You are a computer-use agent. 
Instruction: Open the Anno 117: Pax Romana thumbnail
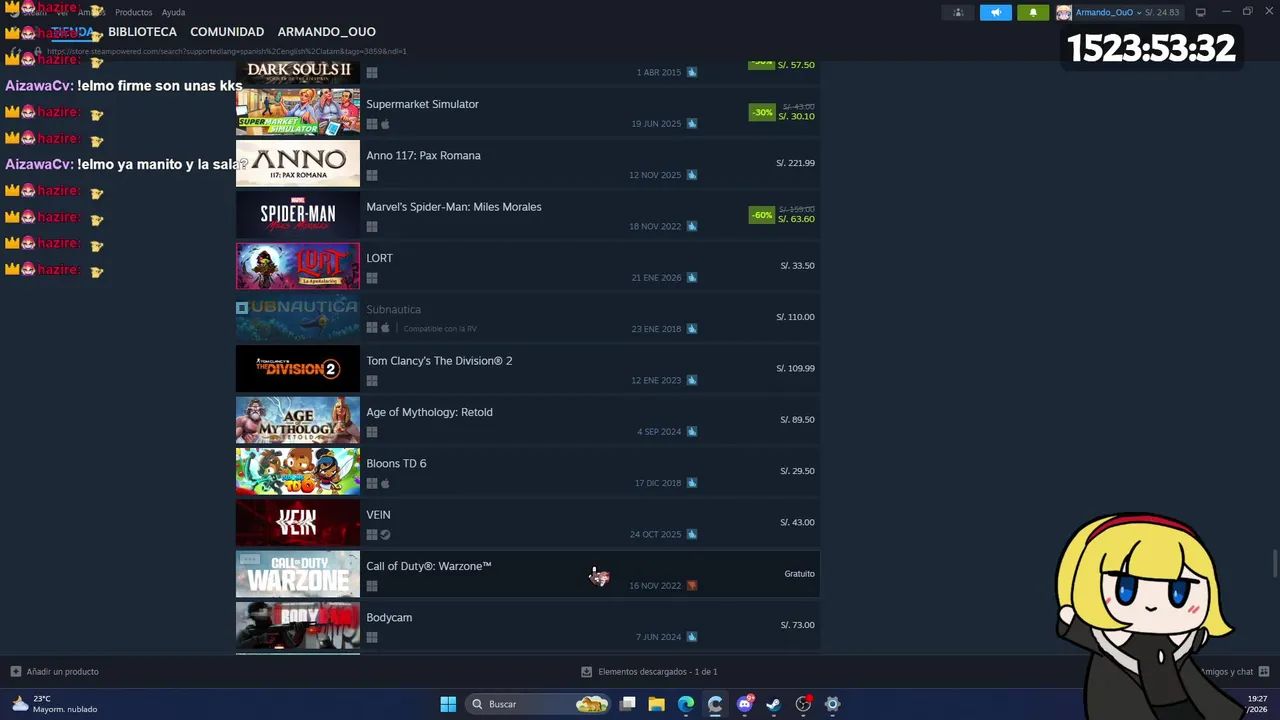point(298,163)
